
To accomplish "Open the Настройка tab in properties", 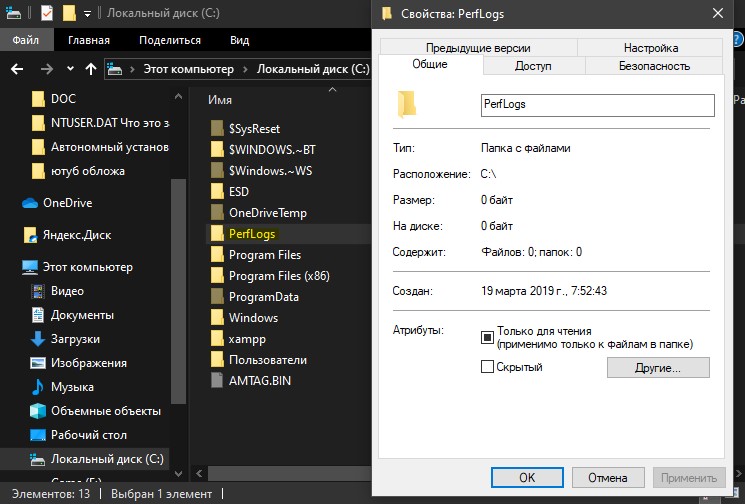I will 650,48.
